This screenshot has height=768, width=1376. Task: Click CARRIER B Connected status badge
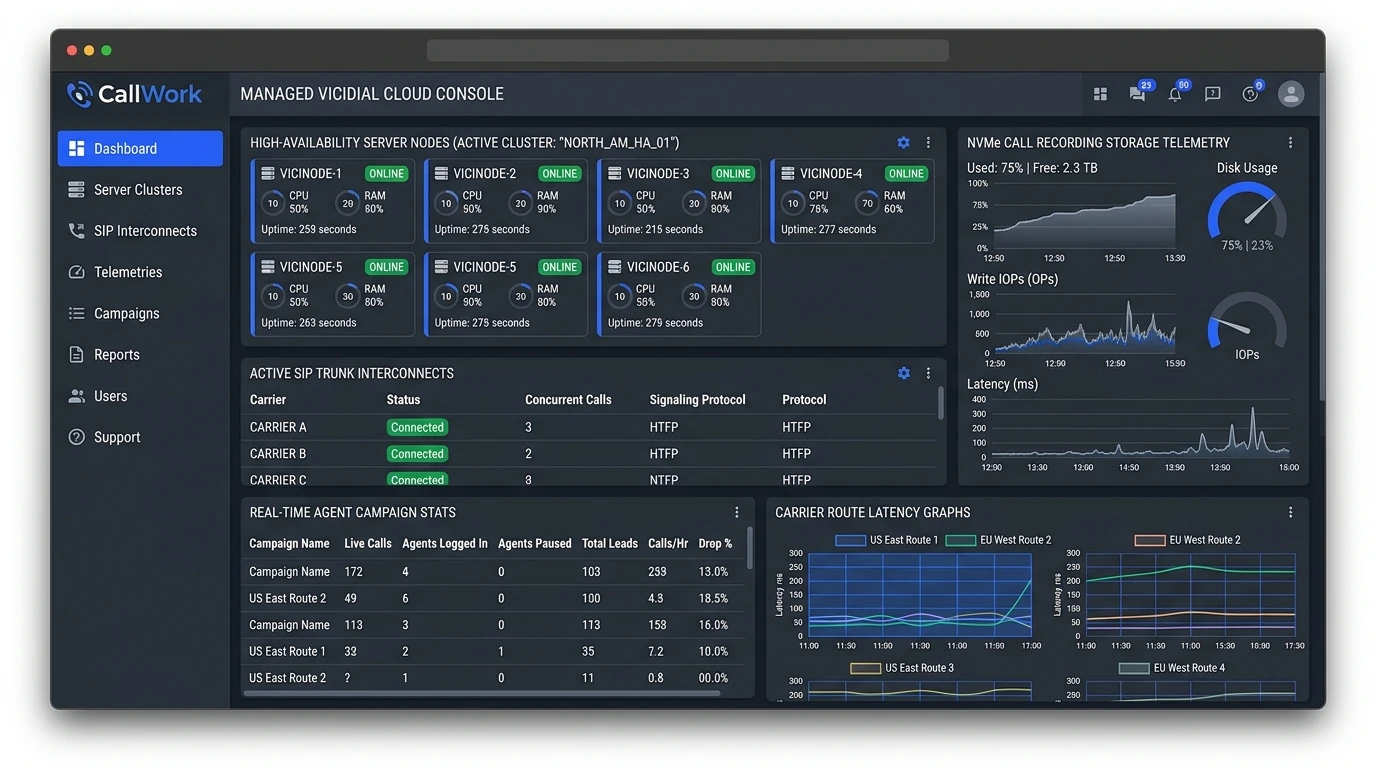pyautogui.click(x=417, y=454)
